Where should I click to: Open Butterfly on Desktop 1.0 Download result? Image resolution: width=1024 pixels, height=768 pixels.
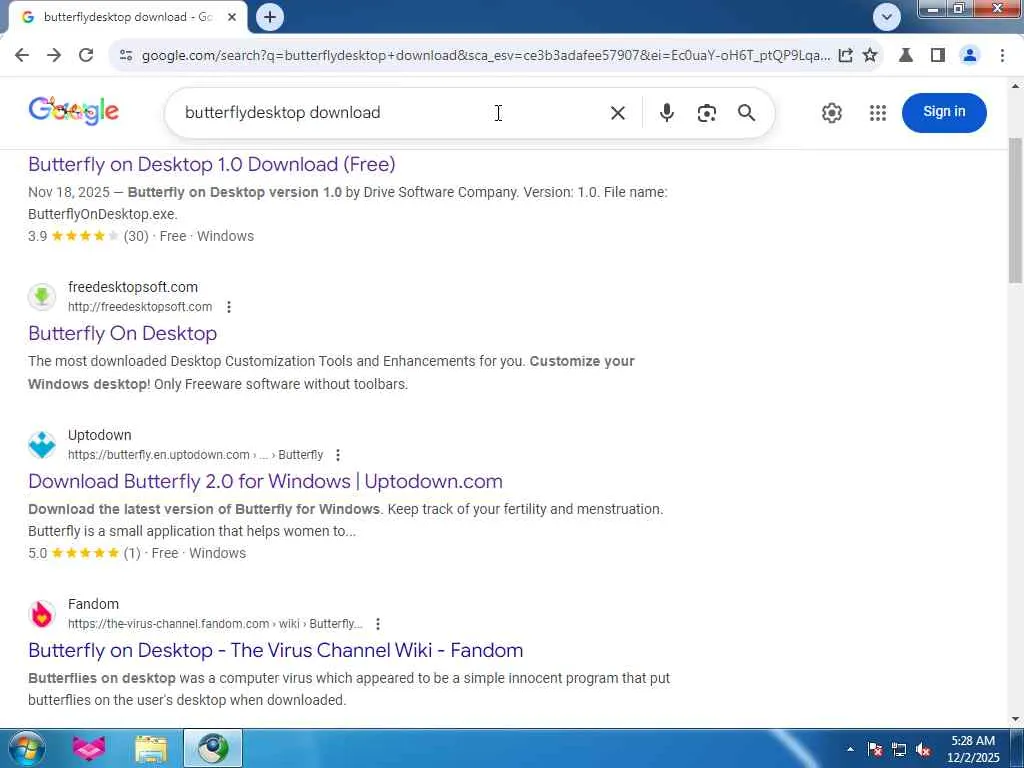[212, 165]
